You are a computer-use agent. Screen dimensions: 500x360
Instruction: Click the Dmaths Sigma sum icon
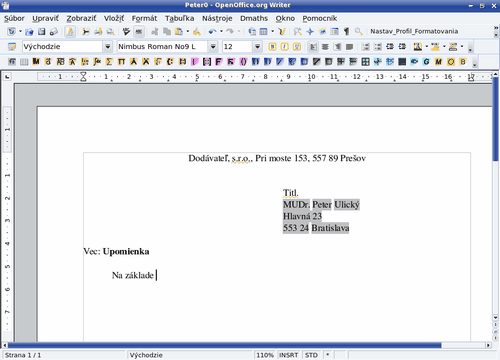tap(109, 62)
